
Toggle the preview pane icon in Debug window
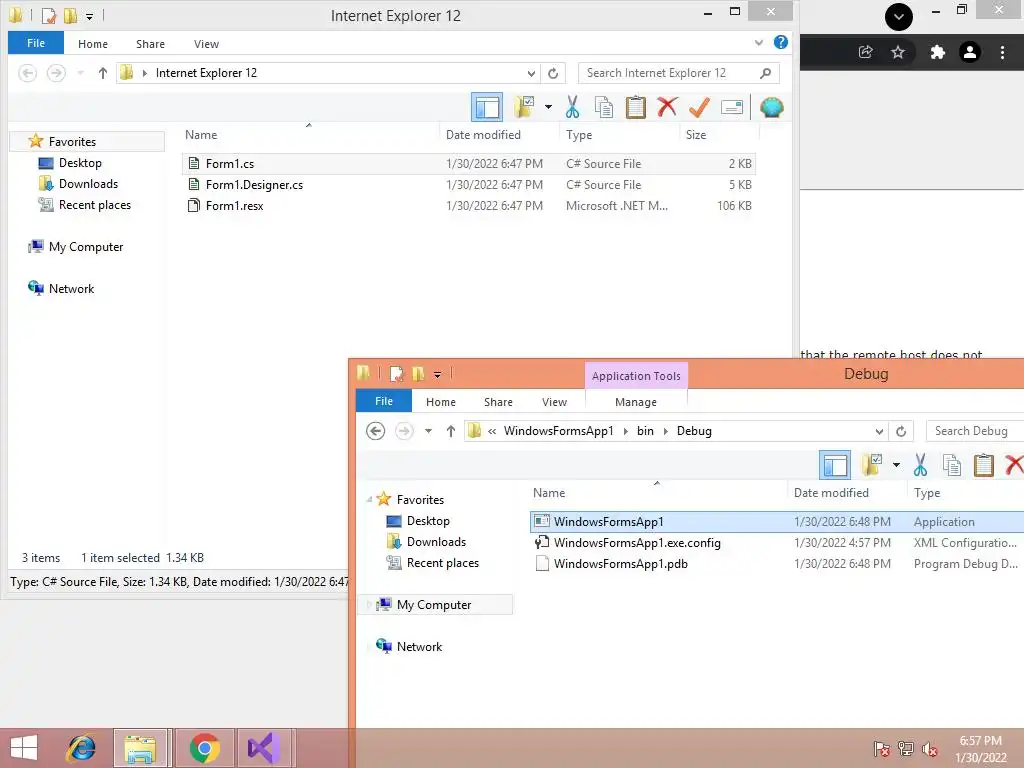click(x=835, y=465)
